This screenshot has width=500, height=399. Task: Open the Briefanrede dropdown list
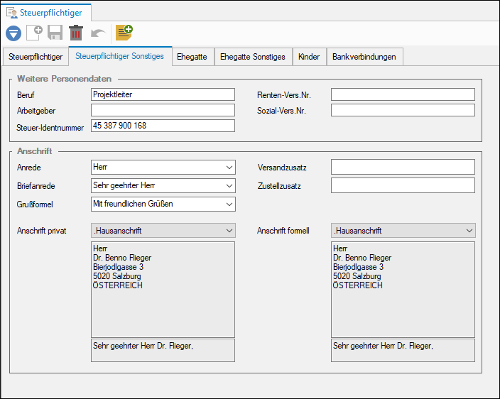229,186
